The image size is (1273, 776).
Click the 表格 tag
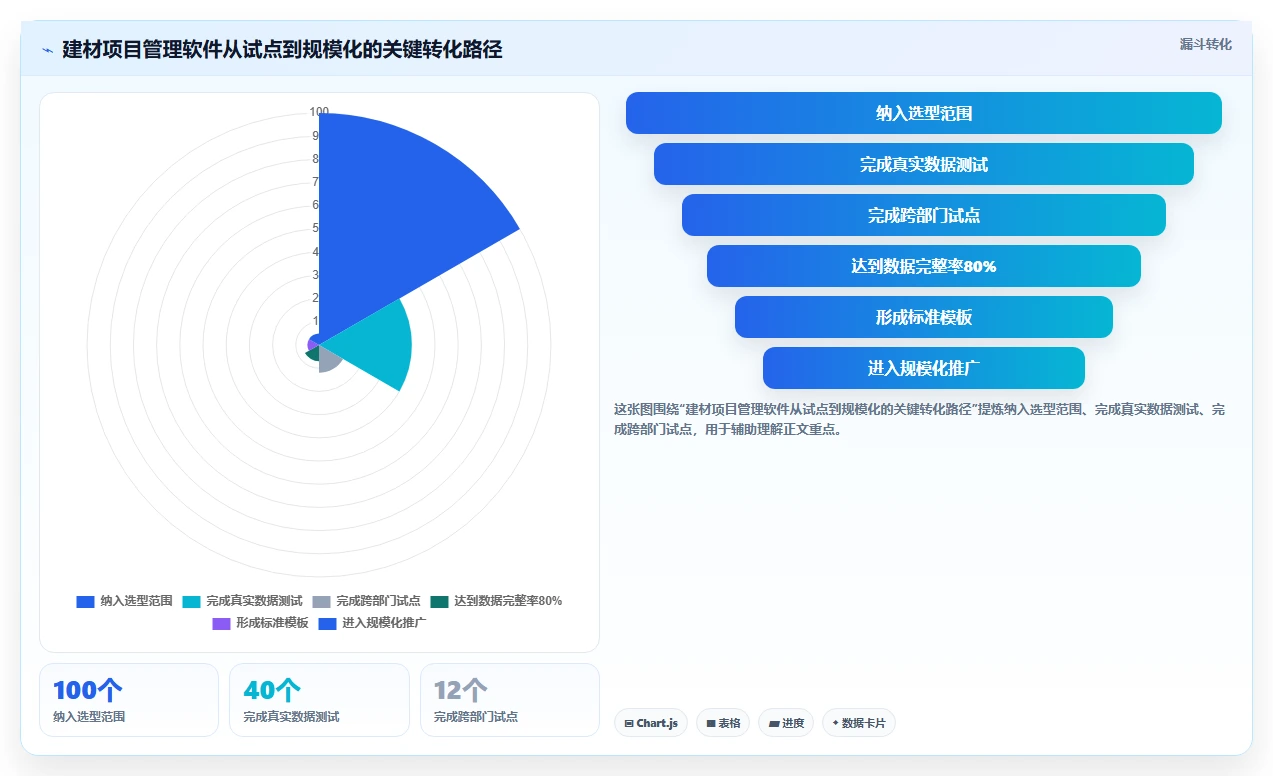pyautogui.click(x=723, y=723)
